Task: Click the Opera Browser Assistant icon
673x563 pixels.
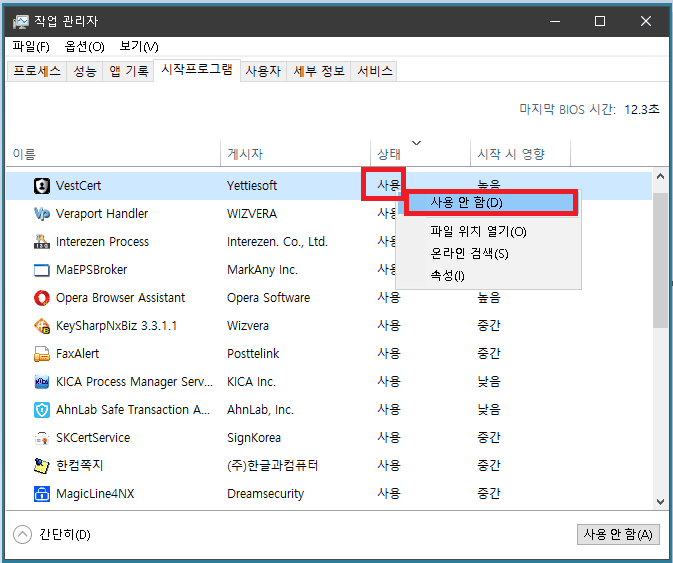Action: coord(42,298)
